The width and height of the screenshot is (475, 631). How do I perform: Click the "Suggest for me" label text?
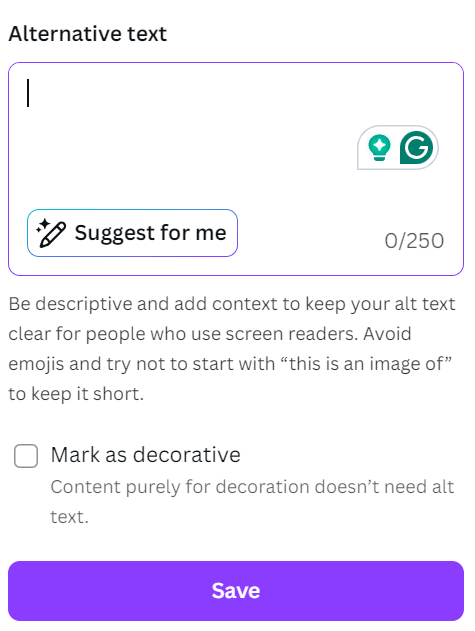coord(151,233)
